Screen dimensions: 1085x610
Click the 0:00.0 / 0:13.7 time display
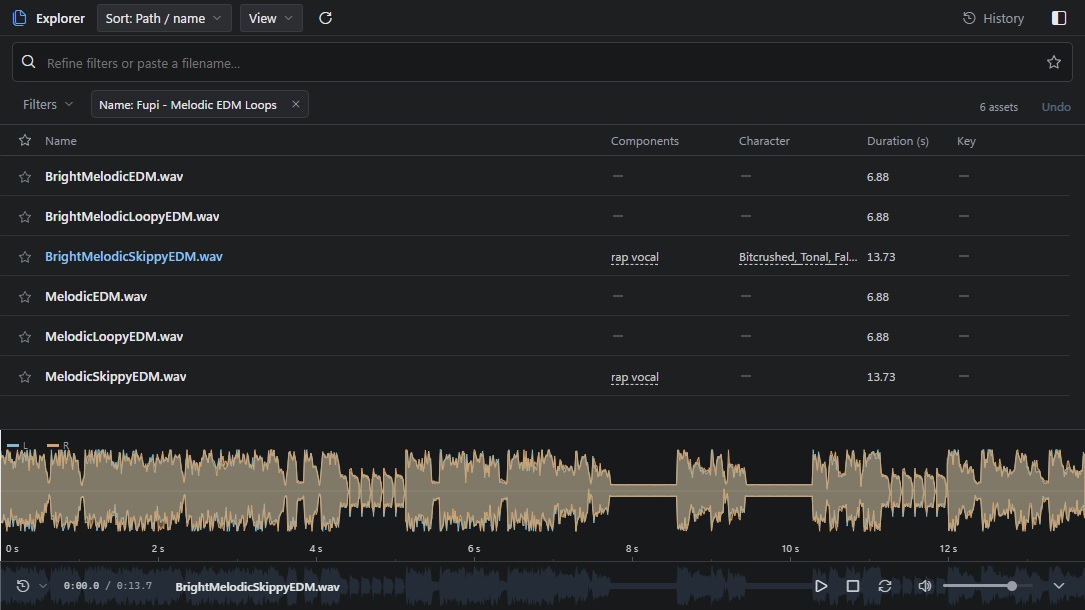107,586
